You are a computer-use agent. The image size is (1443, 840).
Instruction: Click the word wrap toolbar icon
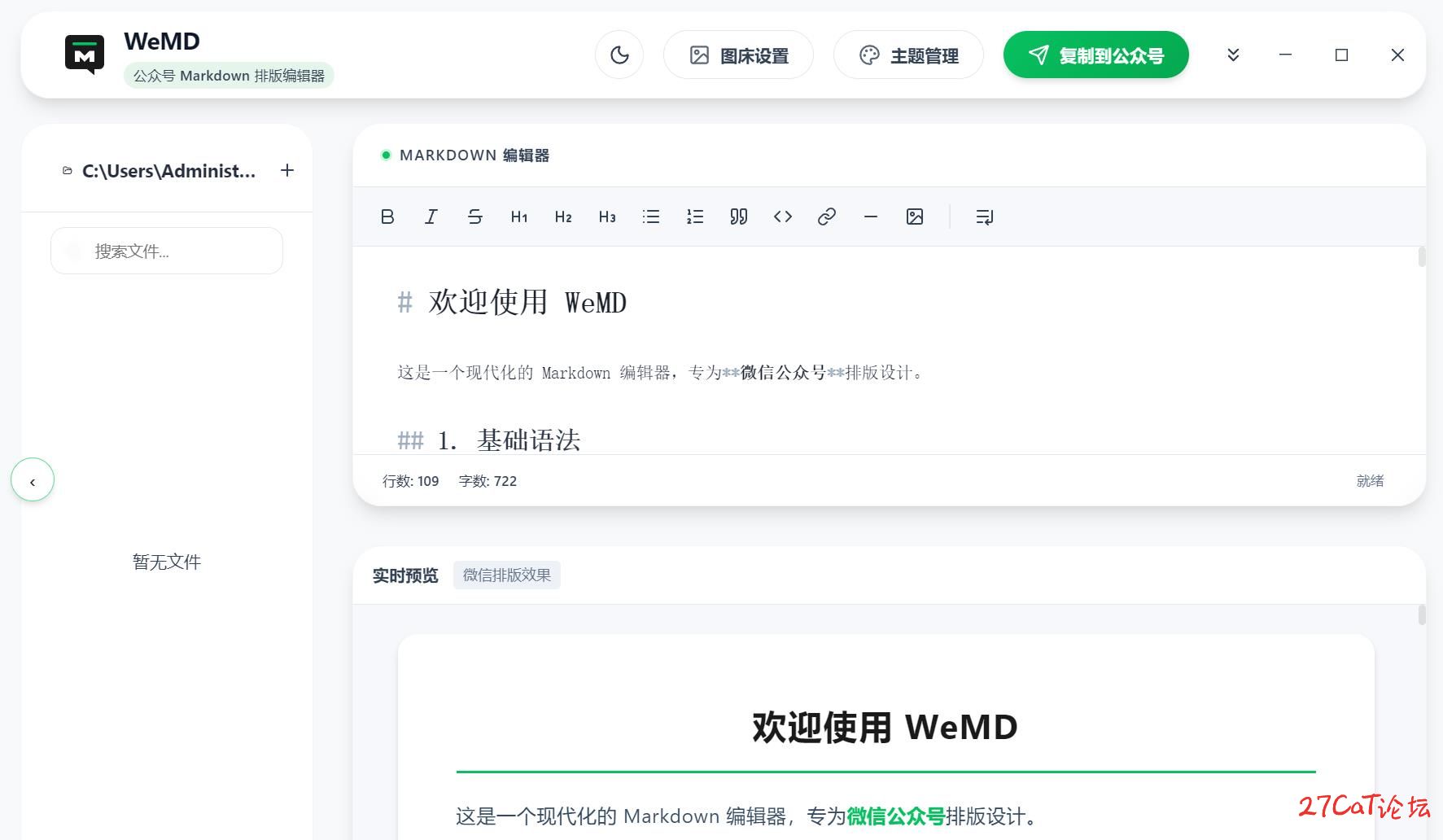pyautogui.click(x=985, y=217)
